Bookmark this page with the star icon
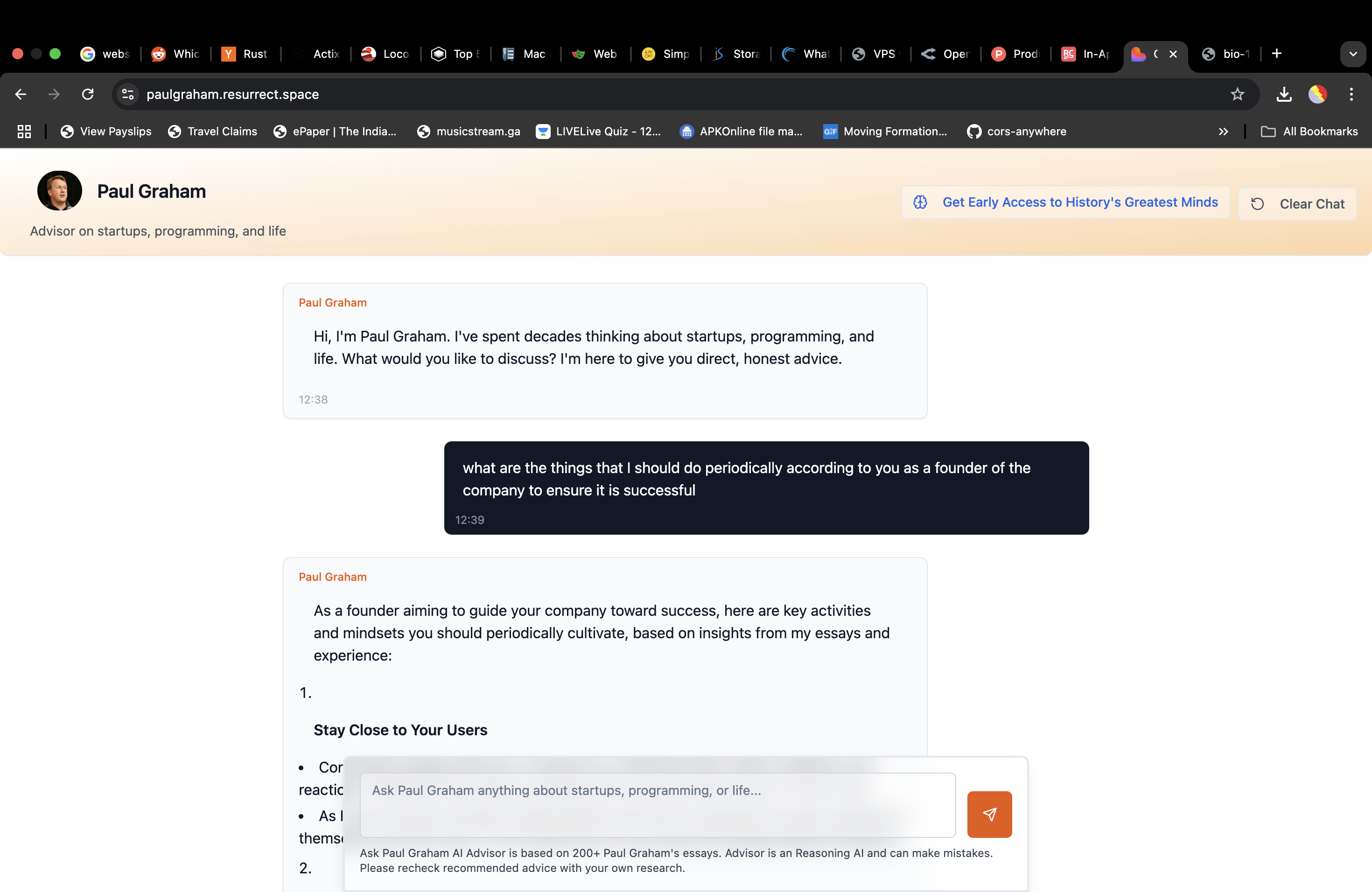This screenshot has height=892, width=1372. coord(1237,94)
